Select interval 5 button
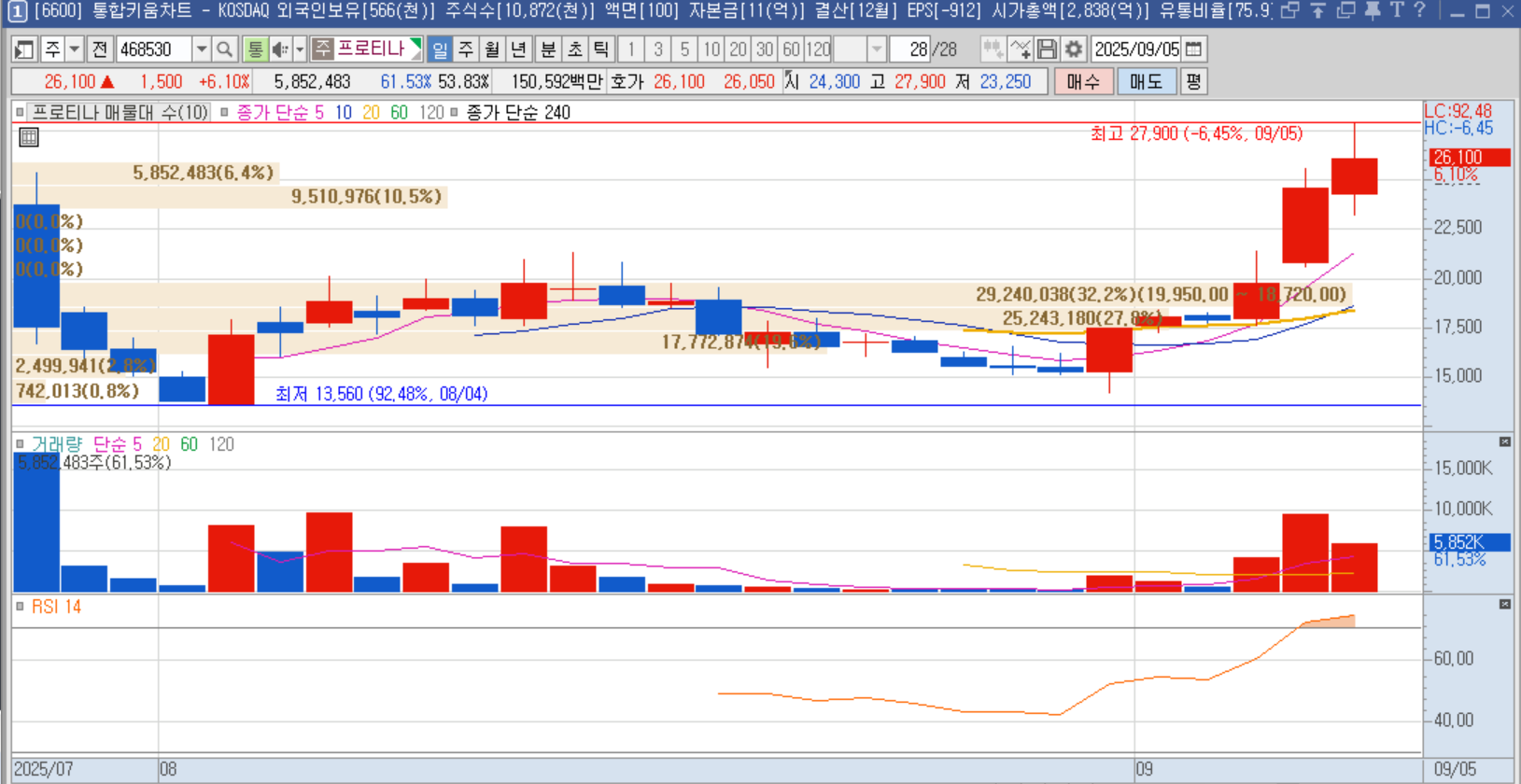This screenshot has height=784, width=1521. [684, 49]
